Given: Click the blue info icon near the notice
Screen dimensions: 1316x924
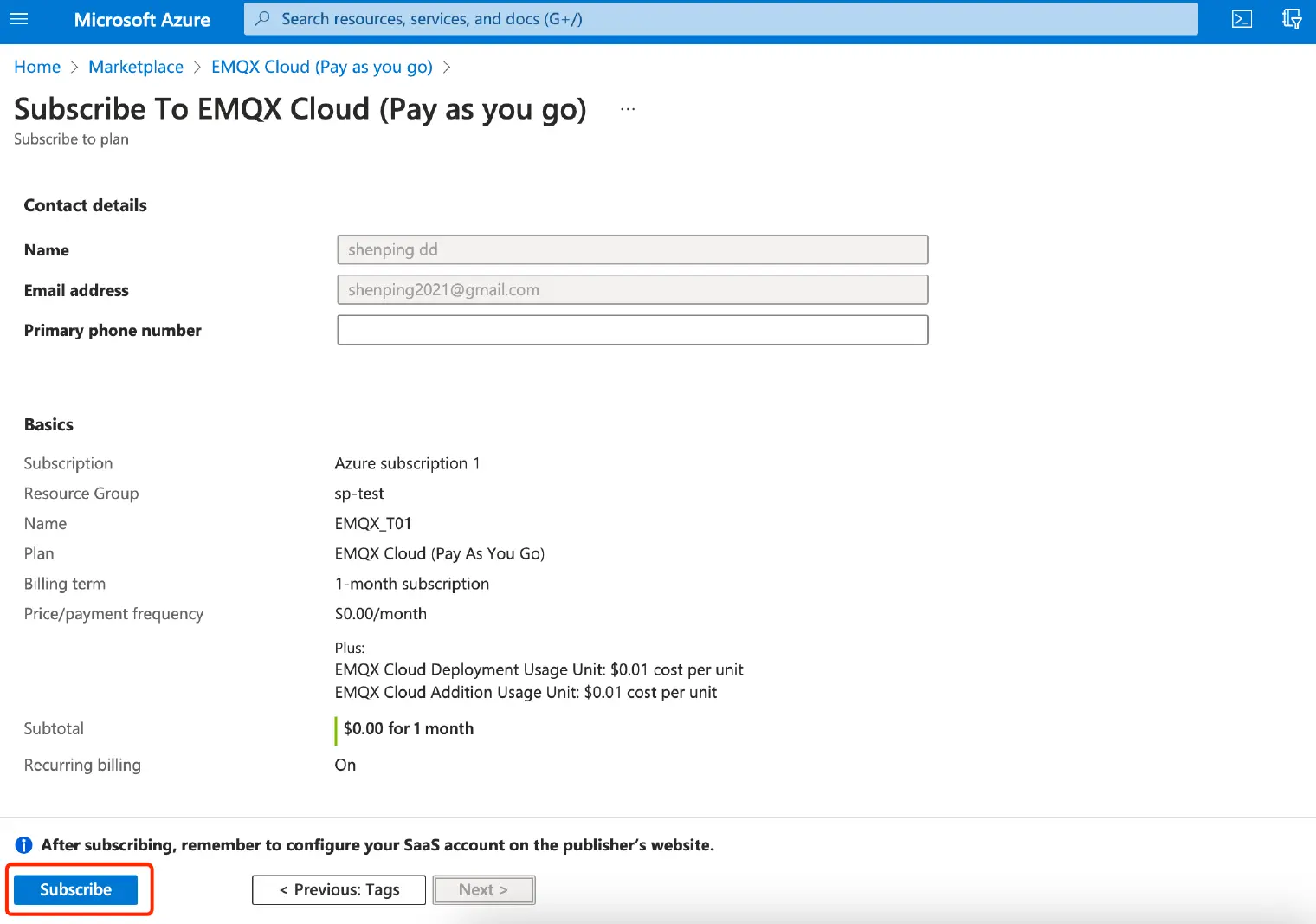Looking at the screenshot, I should 24,845.
